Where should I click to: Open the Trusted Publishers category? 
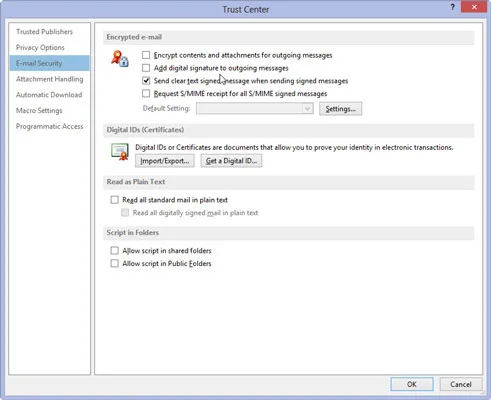(x=44, y=32)
